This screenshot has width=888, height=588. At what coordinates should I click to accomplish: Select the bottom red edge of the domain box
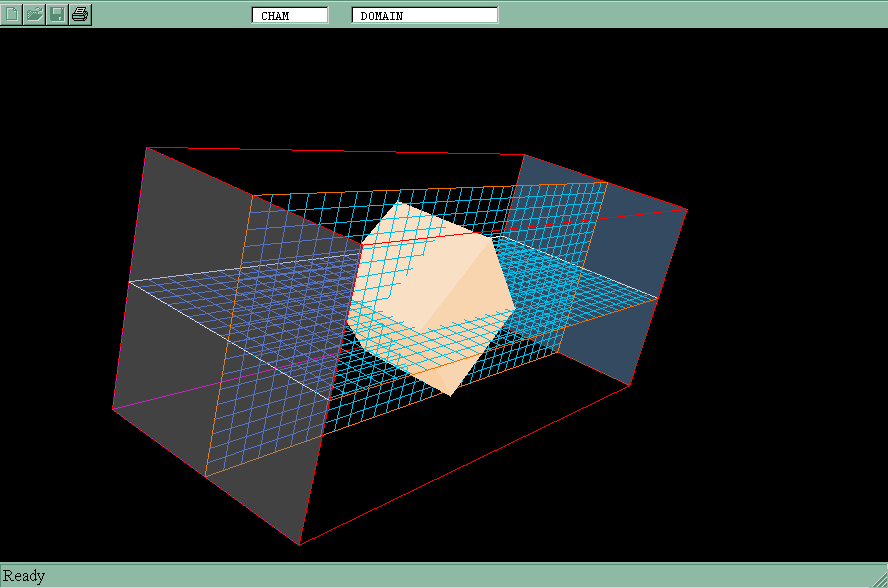tap(465, 465)
